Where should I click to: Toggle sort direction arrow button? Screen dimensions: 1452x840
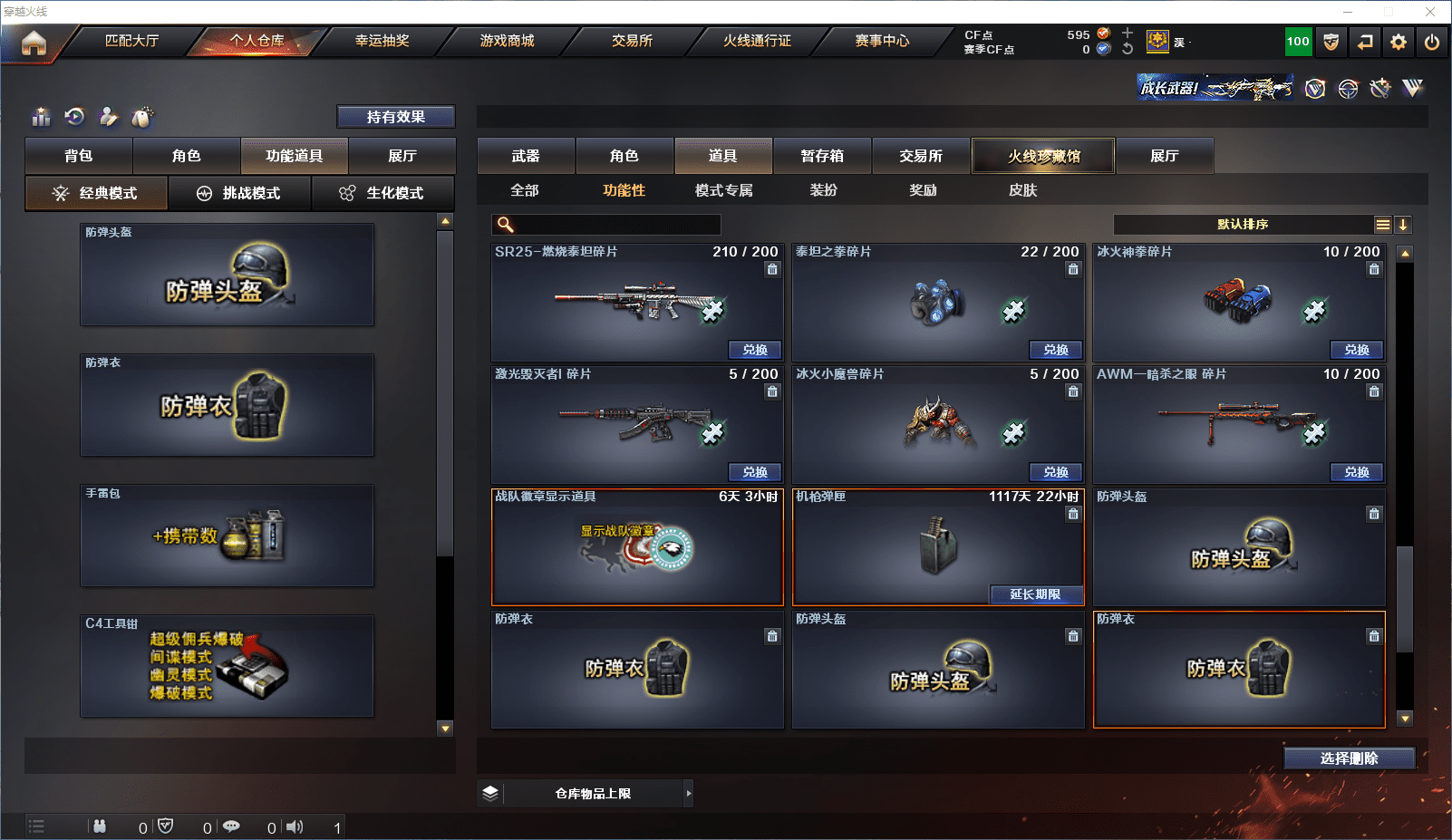coord(1402,225)
